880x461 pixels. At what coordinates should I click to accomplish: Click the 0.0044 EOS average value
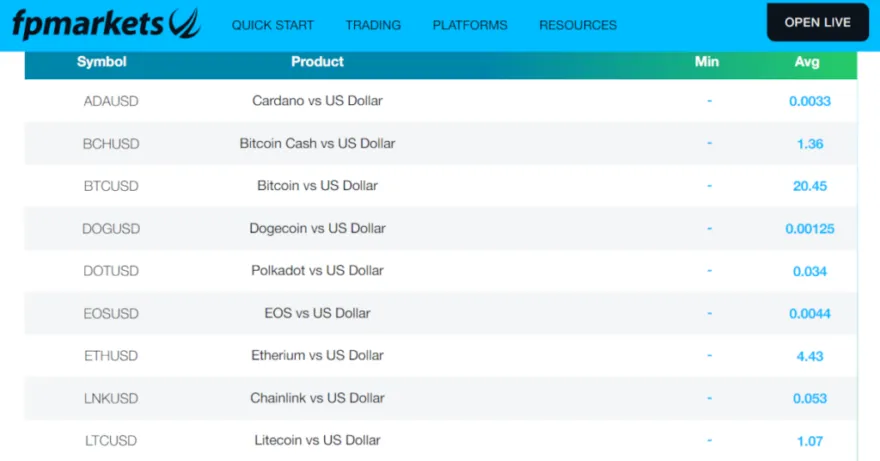point(810,313)
